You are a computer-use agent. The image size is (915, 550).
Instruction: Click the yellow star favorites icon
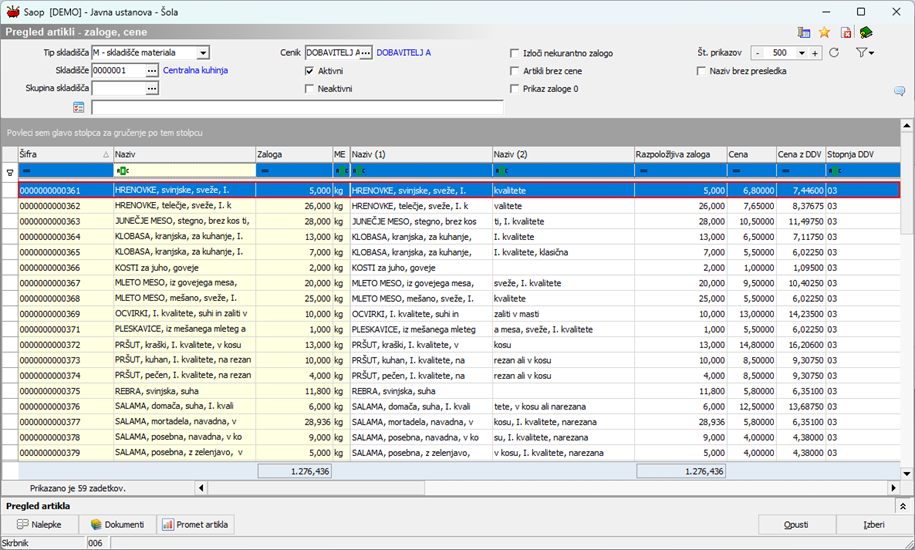824,33
